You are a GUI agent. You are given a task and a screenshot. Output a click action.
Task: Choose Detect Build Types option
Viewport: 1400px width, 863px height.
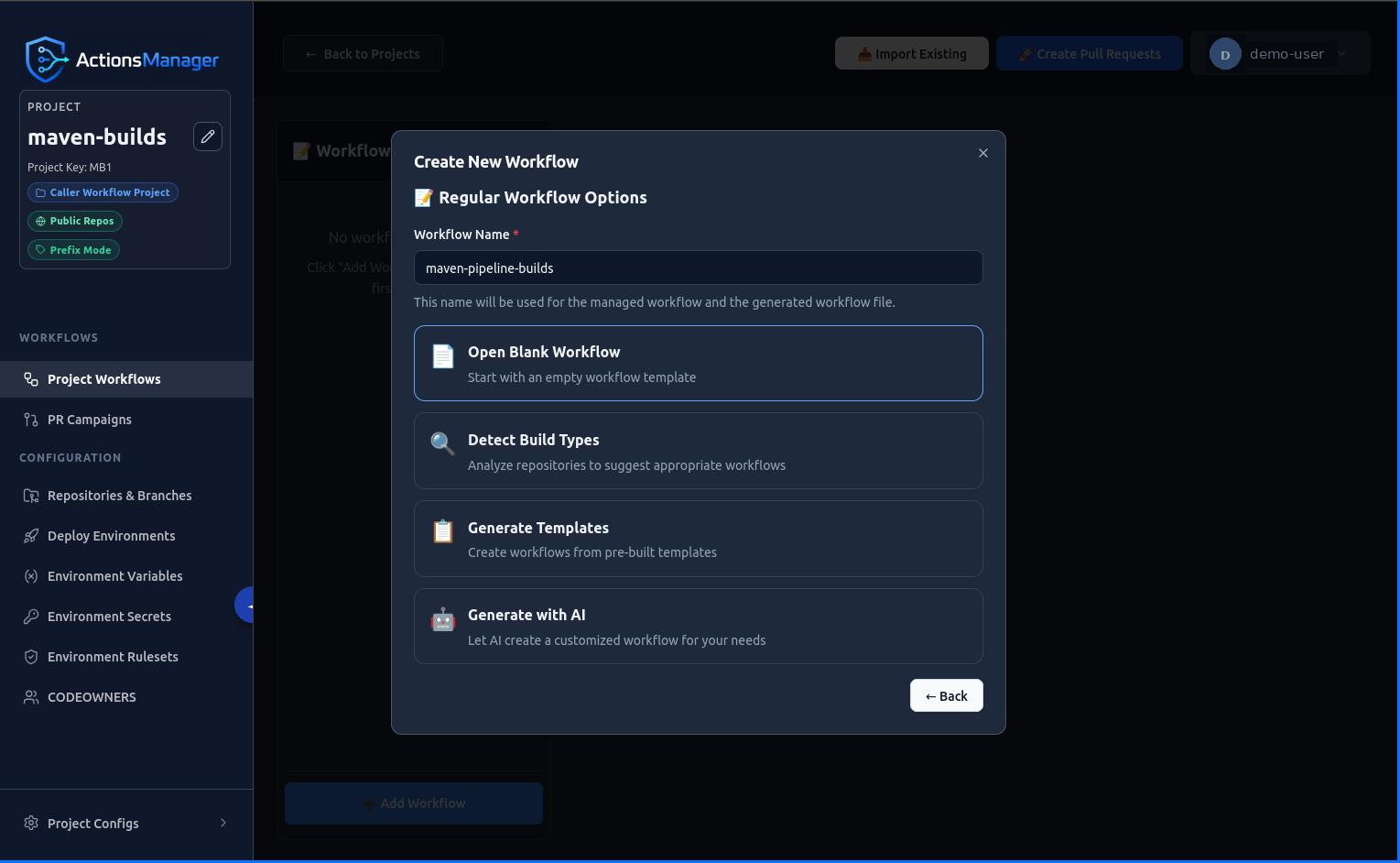point(699,451)
